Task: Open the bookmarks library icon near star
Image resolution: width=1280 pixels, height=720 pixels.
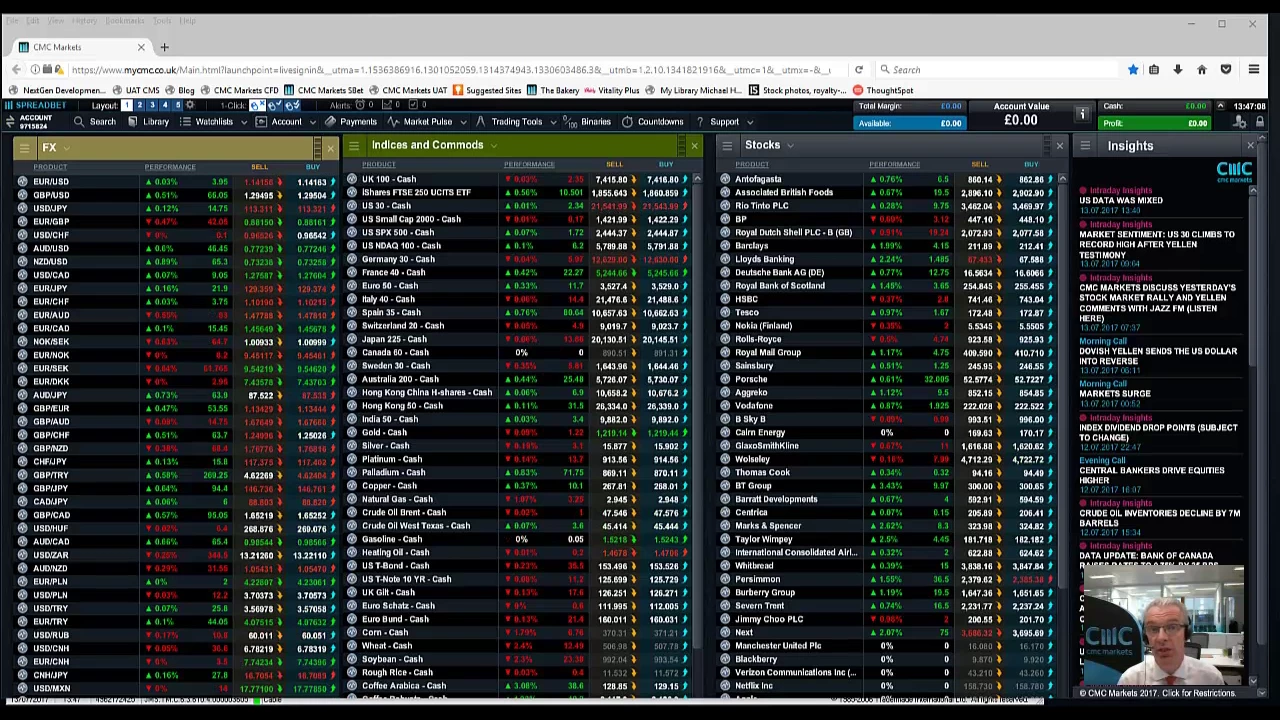Action: click(x=1154, y=70)
